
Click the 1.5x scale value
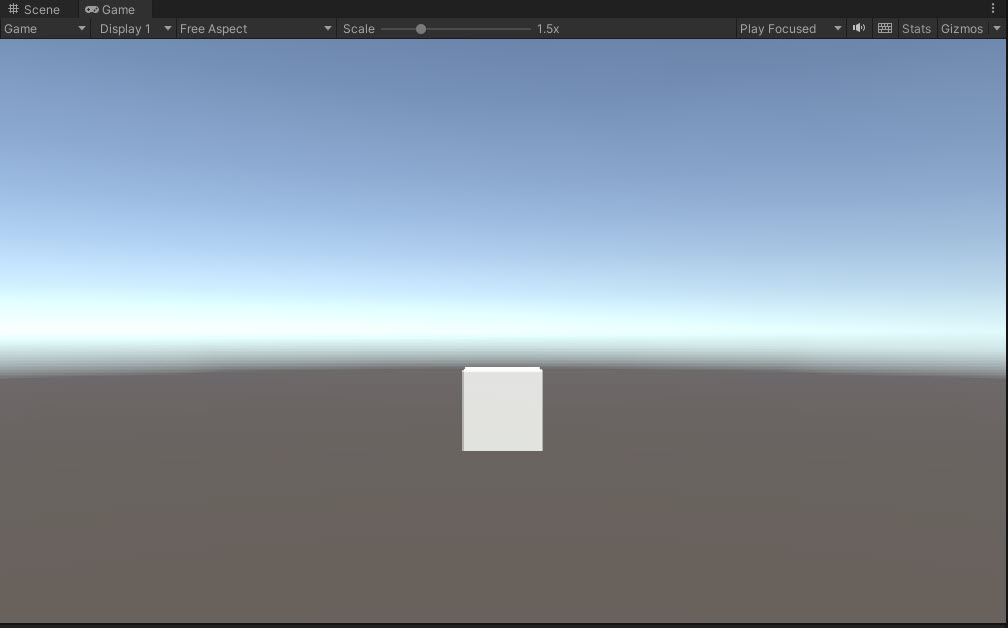click(548, 28)
